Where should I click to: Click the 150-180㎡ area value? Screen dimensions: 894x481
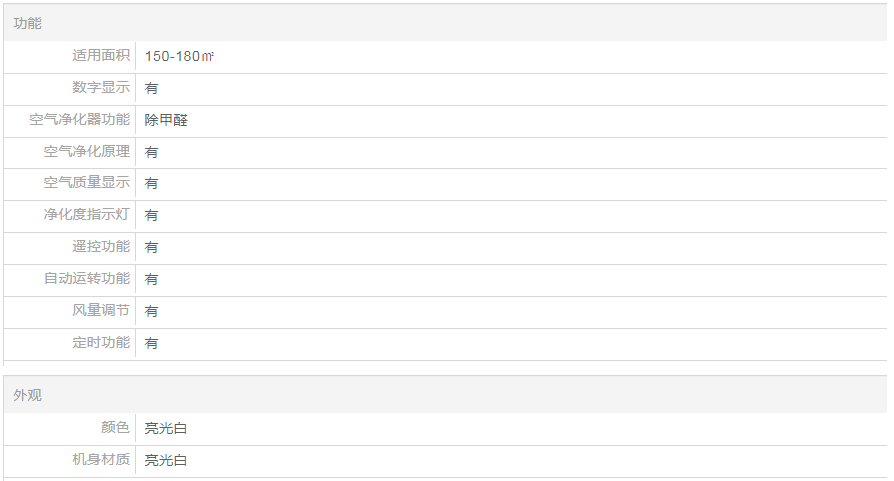coord(179,56)
